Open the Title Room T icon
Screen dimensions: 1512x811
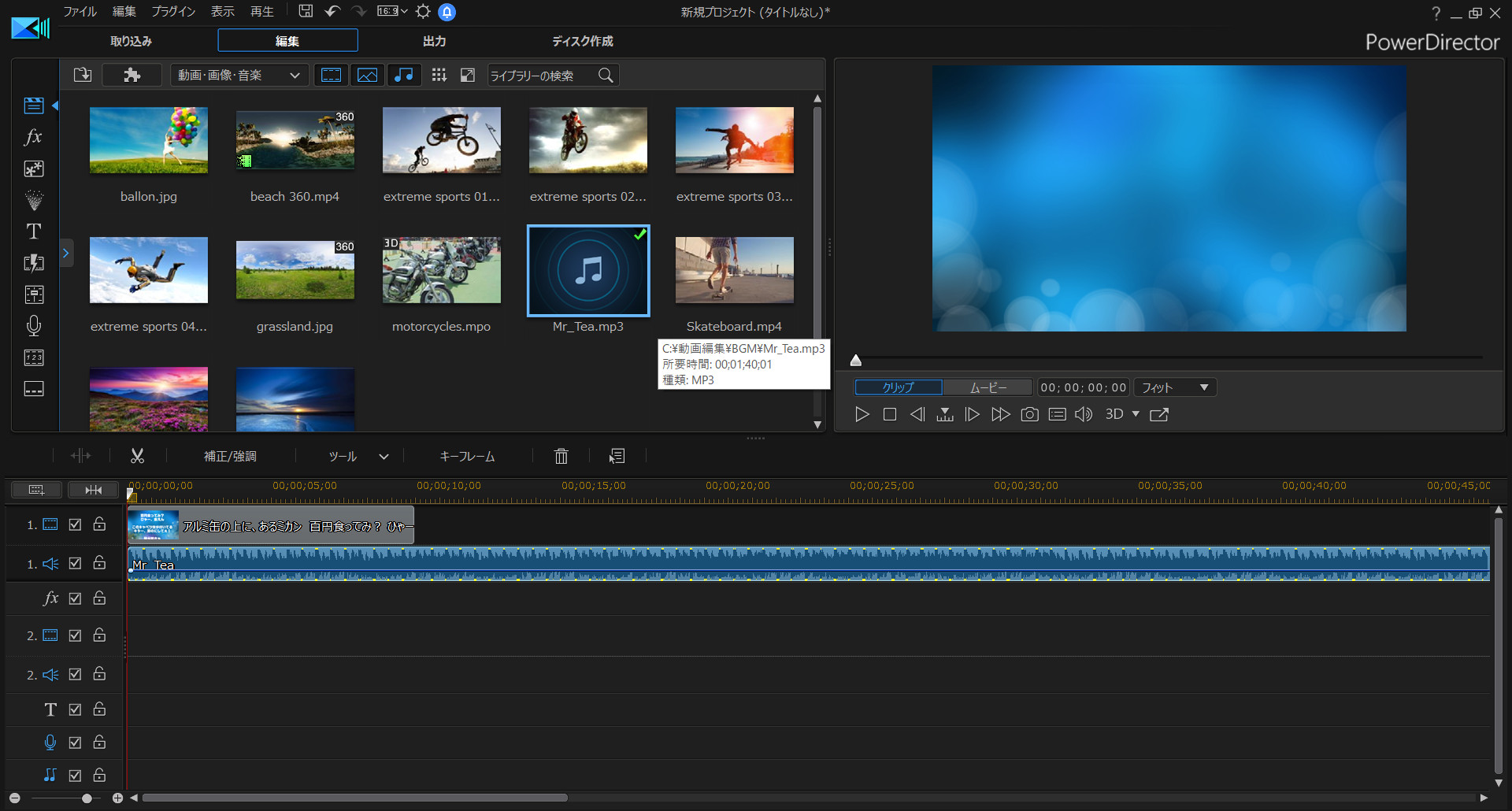[x=34, y=231]
